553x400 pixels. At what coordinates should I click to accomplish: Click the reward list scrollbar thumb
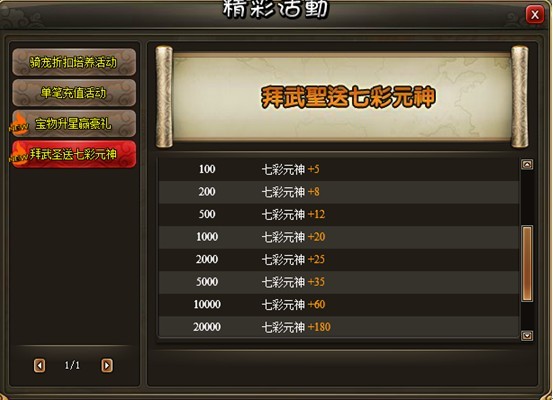tap(527, 264)
